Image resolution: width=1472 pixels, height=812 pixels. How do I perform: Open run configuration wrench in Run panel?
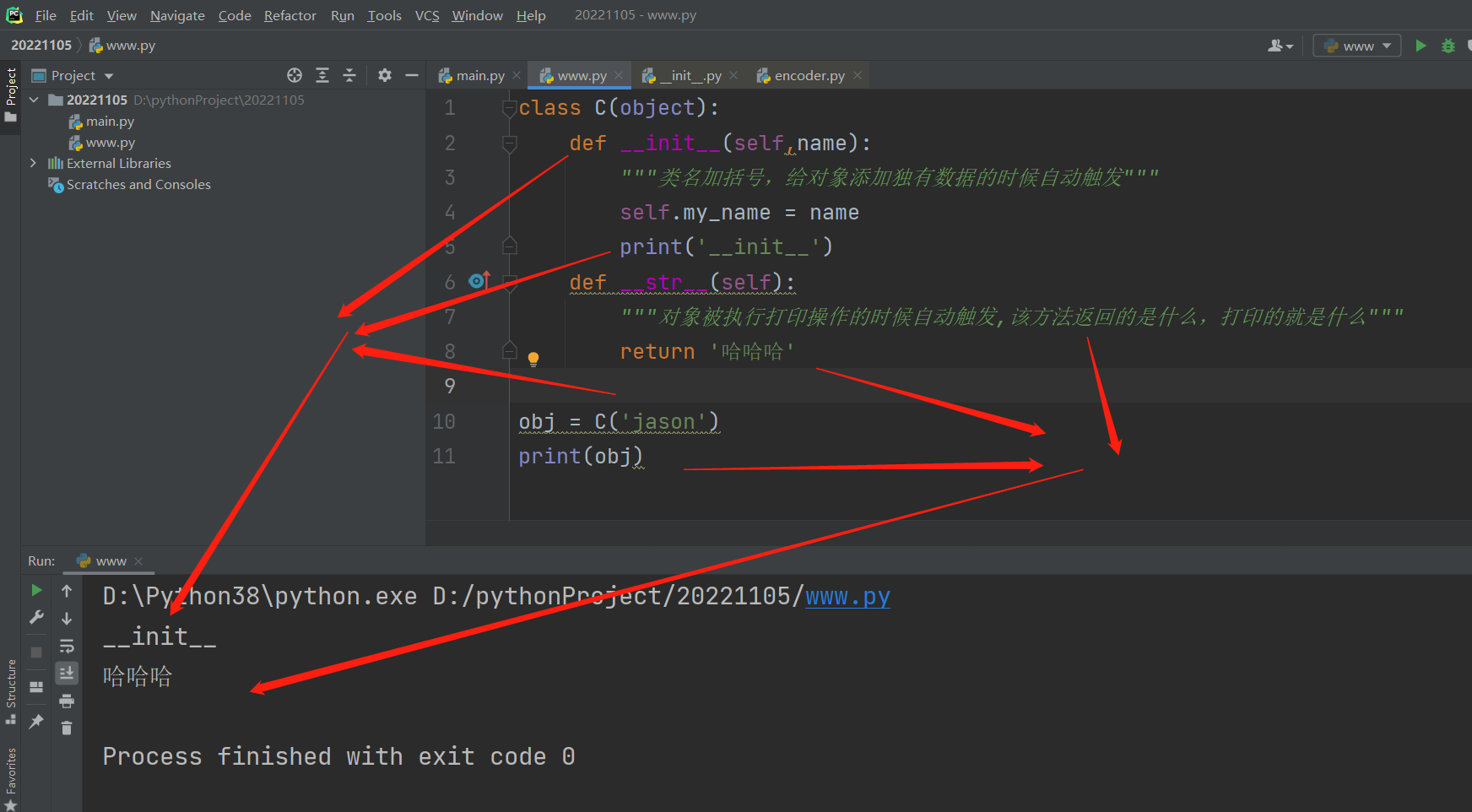(36, 618)
